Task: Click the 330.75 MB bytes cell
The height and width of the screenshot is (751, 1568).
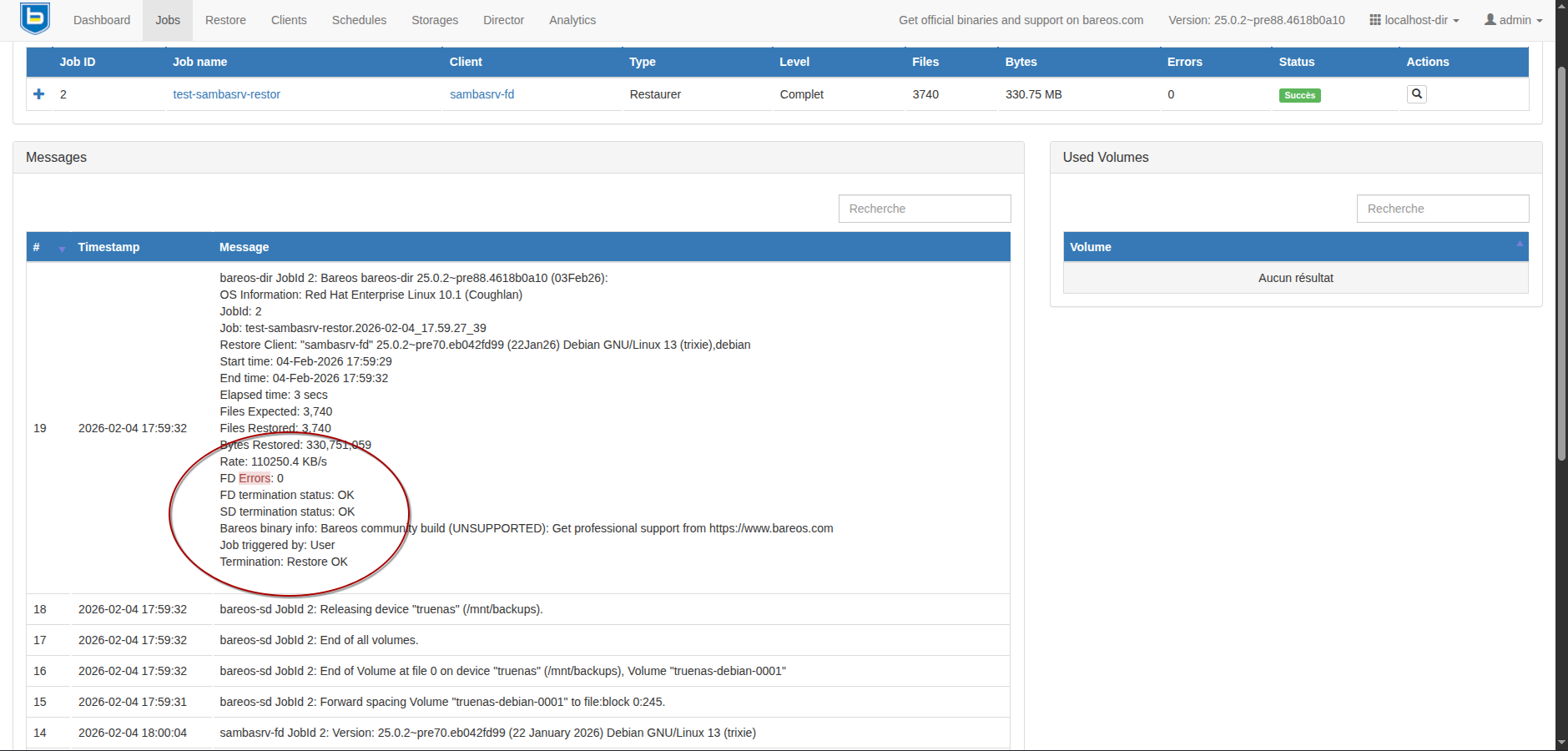Action: click(1034, 94)
